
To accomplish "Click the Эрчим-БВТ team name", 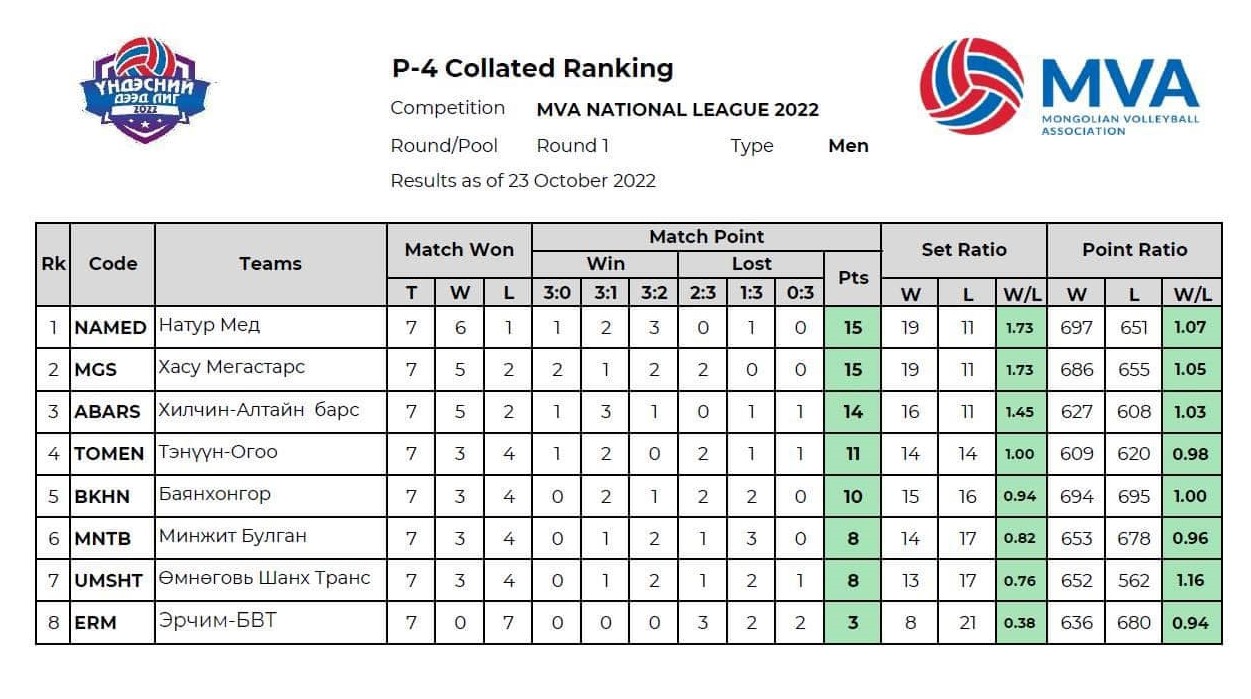I will [x=217, y=621].
